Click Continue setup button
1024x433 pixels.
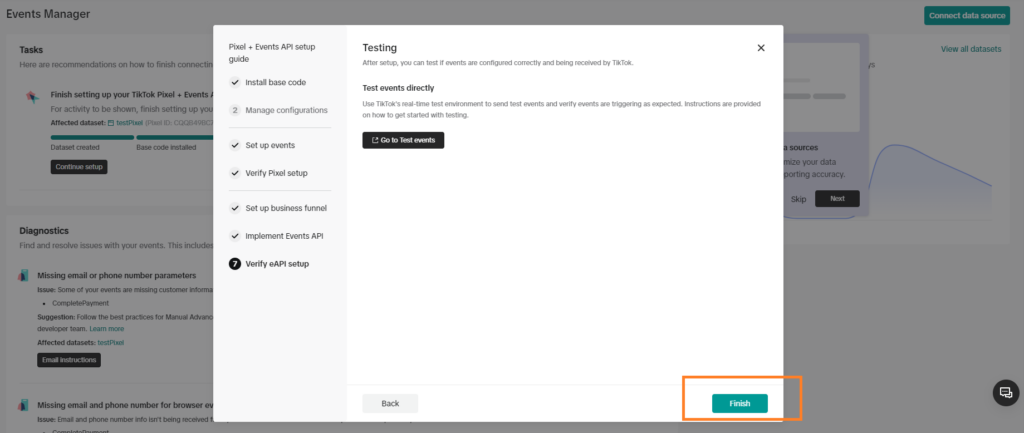point(79,167)
